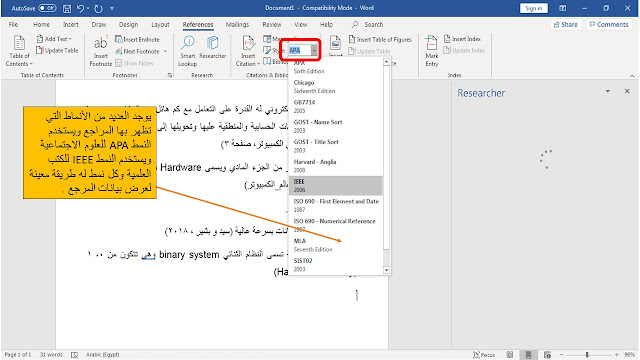Open the citation Style combo box arrow
This screenshot has height=360, width=640.
pos(314,50)
